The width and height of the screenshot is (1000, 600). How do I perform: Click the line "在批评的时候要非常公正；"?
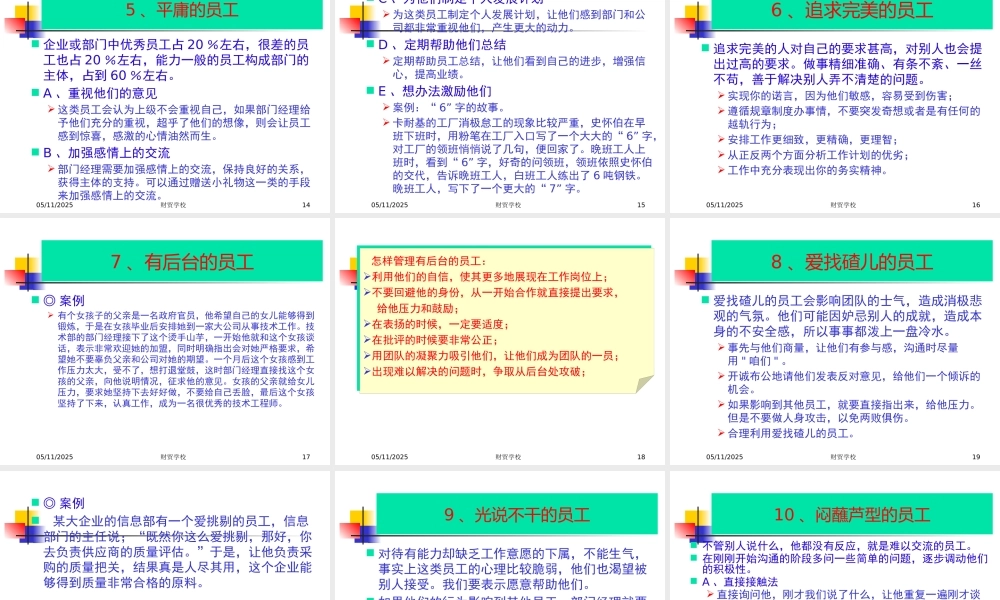pos(434,340)
